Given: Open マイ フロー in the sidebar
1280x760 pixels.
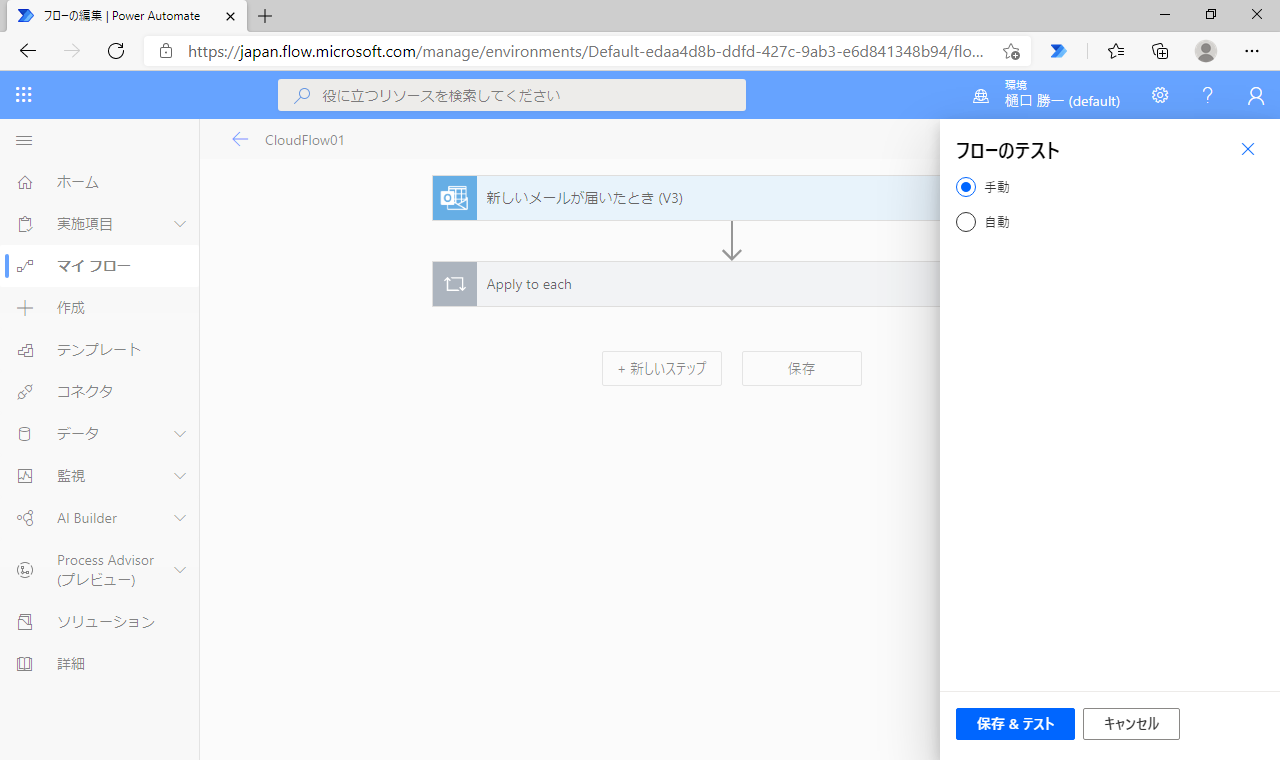Looking at the screenshot, I should (x=100, y=266).
